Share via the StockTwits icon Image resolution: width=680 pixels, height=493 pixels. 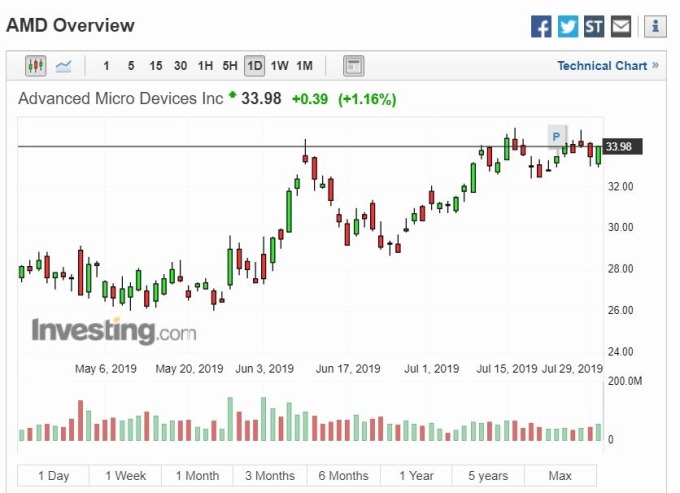pyautogui.click(x=594, y=27)
